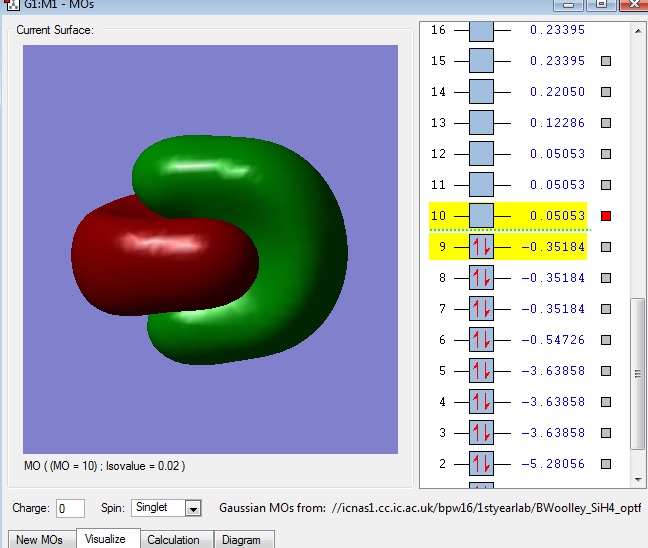Select the paired-electron box for orbital 9

click(x=481, y=247)
